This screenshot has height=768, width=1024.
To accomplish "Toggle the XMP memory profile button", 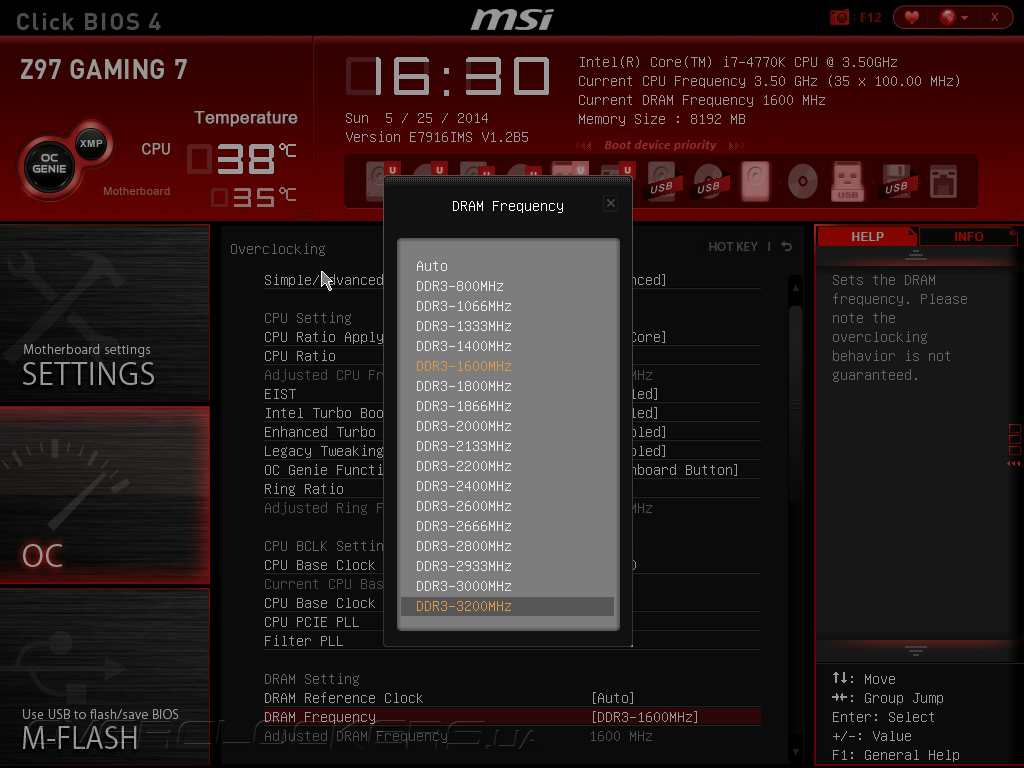I will coord(91,143).
